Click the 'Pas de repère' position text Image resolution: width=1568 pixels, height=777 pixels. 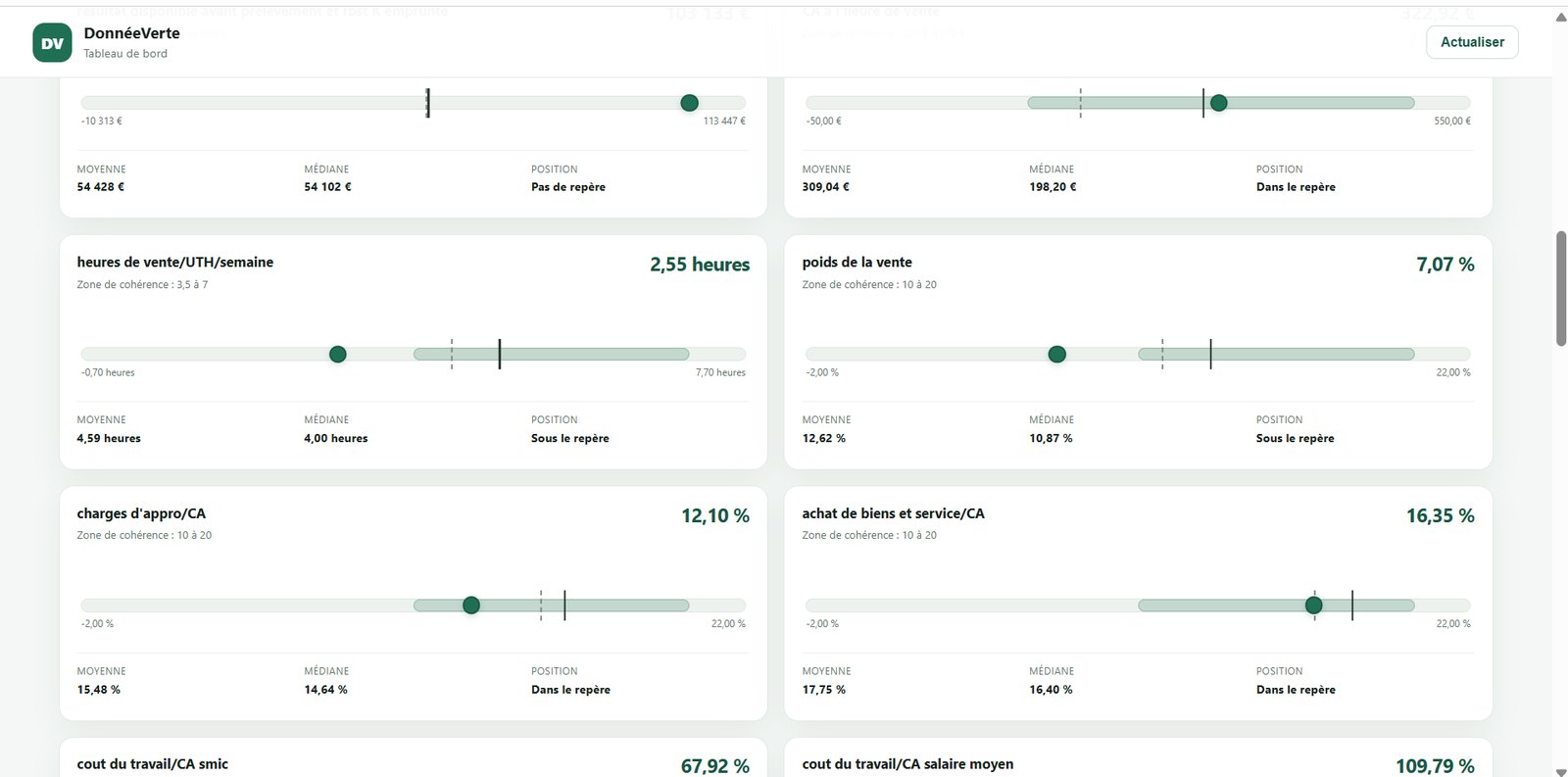point(568,187)
